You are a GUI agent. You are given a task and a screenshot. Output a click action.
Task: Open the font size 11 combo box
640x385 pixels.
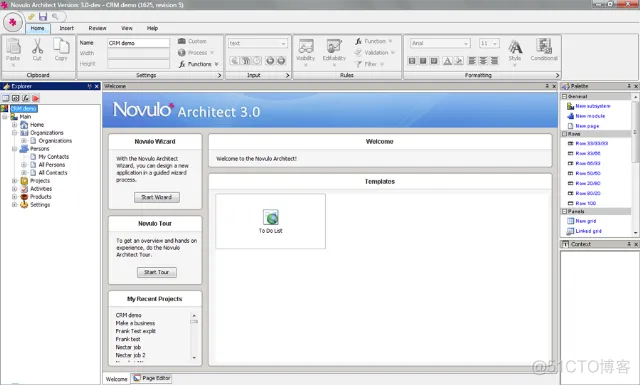(489, 43)
